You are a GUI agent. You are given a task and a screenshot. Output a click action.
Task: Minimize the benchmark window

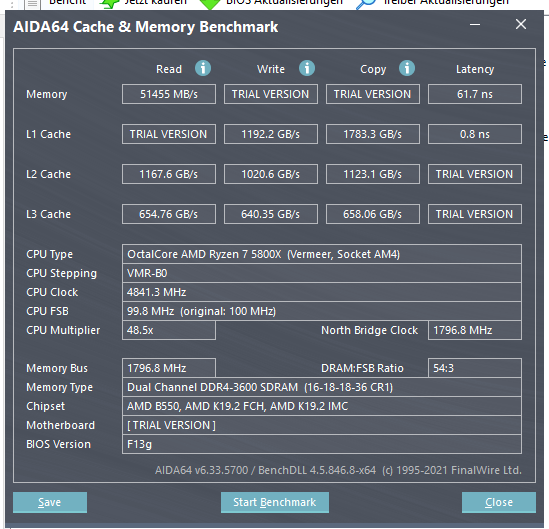pyautogui.click(x=475, y=25)
